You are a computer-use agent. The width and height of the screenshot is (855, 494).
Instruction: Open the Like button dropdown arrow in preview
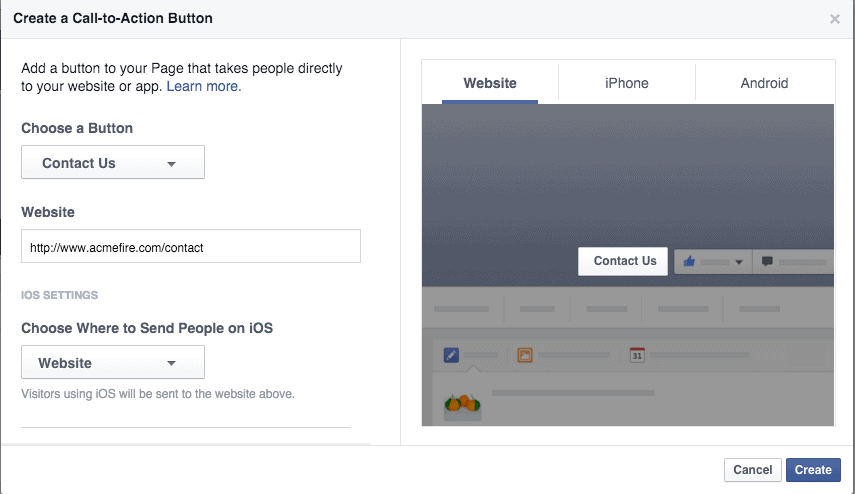(x=739, y=262)
